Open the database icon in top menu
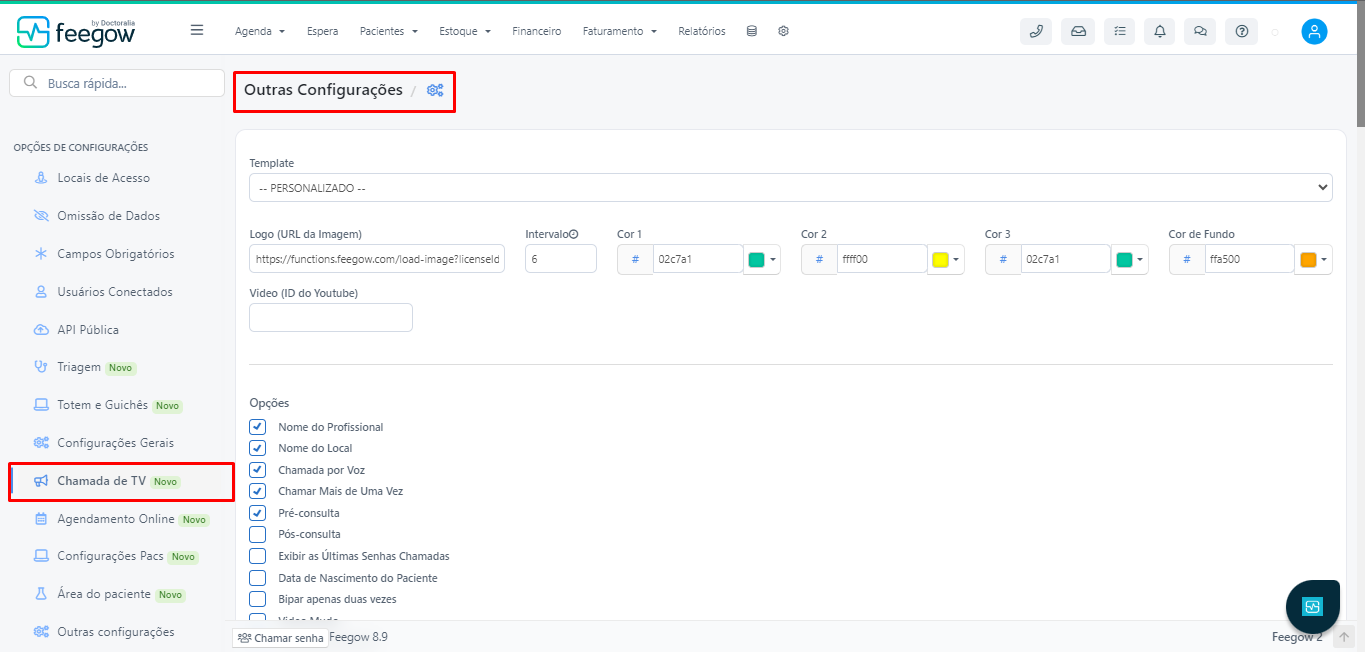Image resolution: width=1365 pixels, height=652 pixels. point(752,31)
